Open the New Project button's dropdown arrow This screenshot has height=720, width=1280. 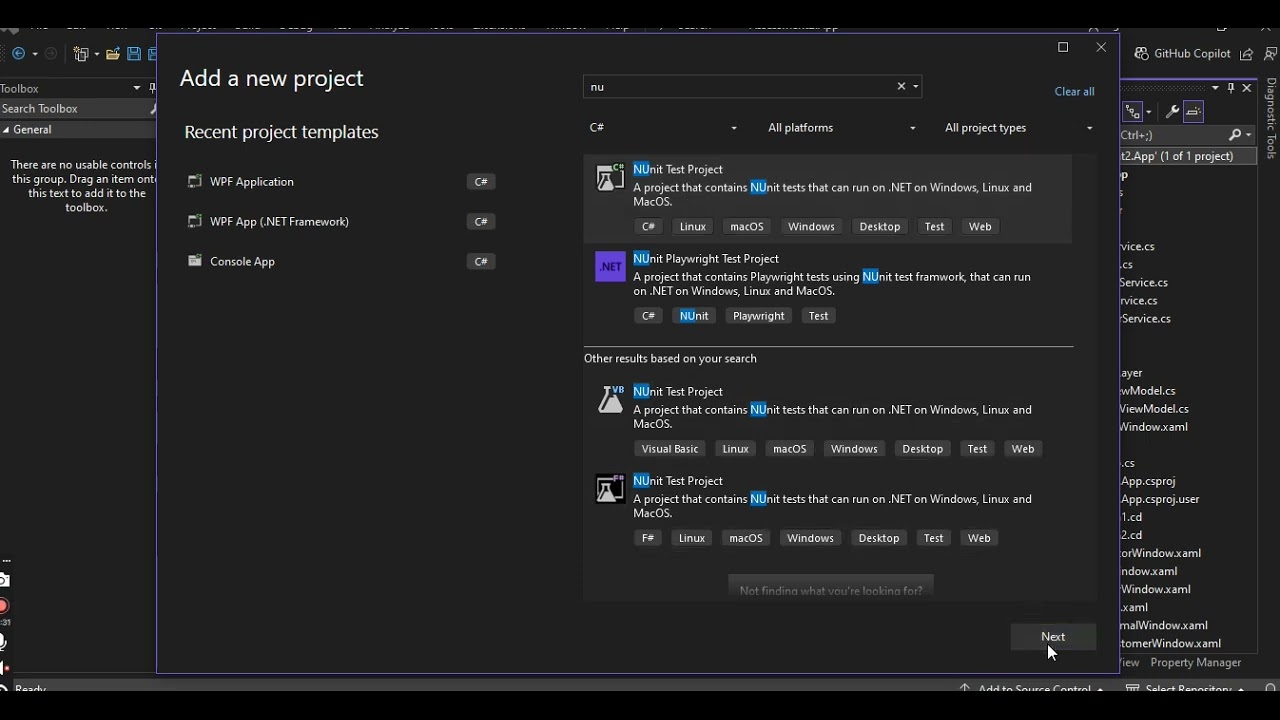[x=96, y=54]
